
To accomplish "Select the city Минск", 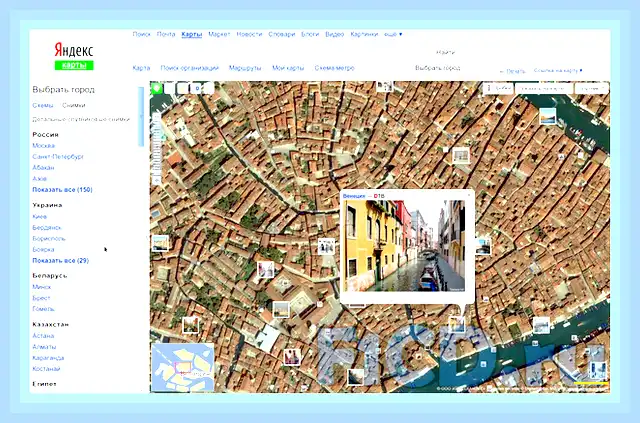I will click(x=42, y=287).
